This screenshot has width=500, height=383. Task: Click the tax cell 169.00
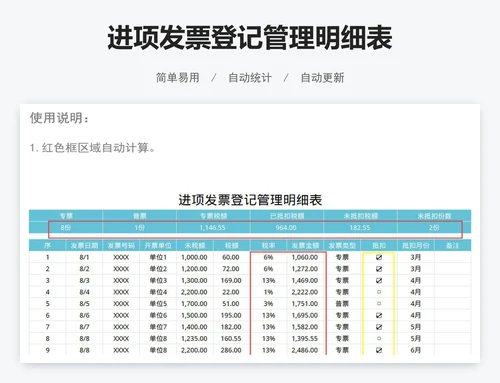[x=231, y=281]
